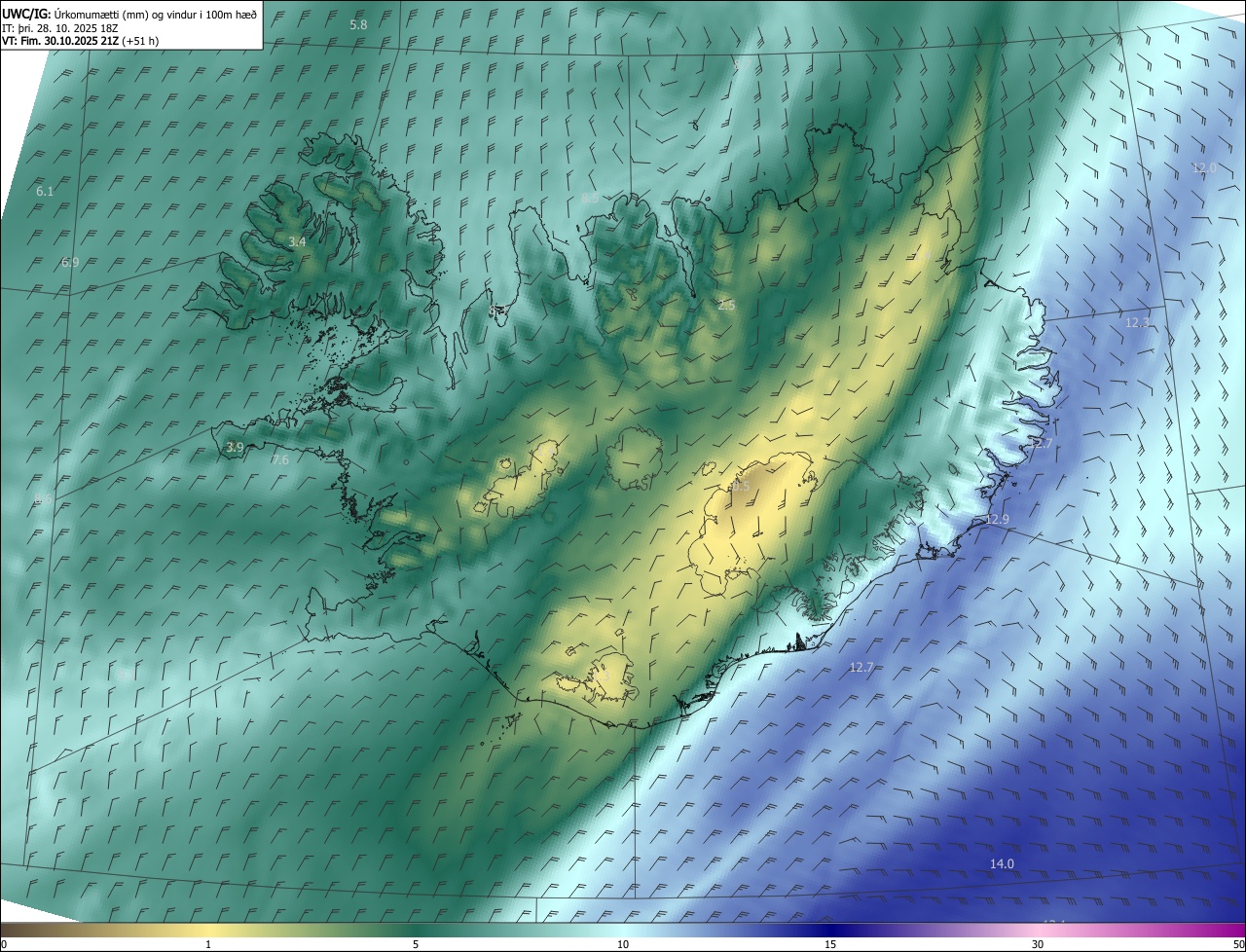Click the 12.9 value label on the map
The width and height of the screenshot is (1246, 952).
click(997, 519)
